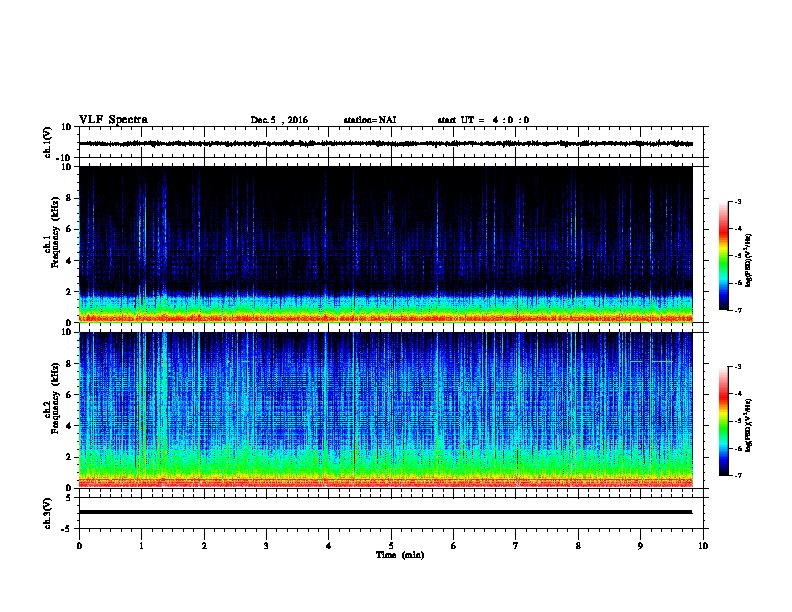792x612 pixels.
Task: Click the ch.3(V) axis "5" tick label
Action: [x=69, y=497]
